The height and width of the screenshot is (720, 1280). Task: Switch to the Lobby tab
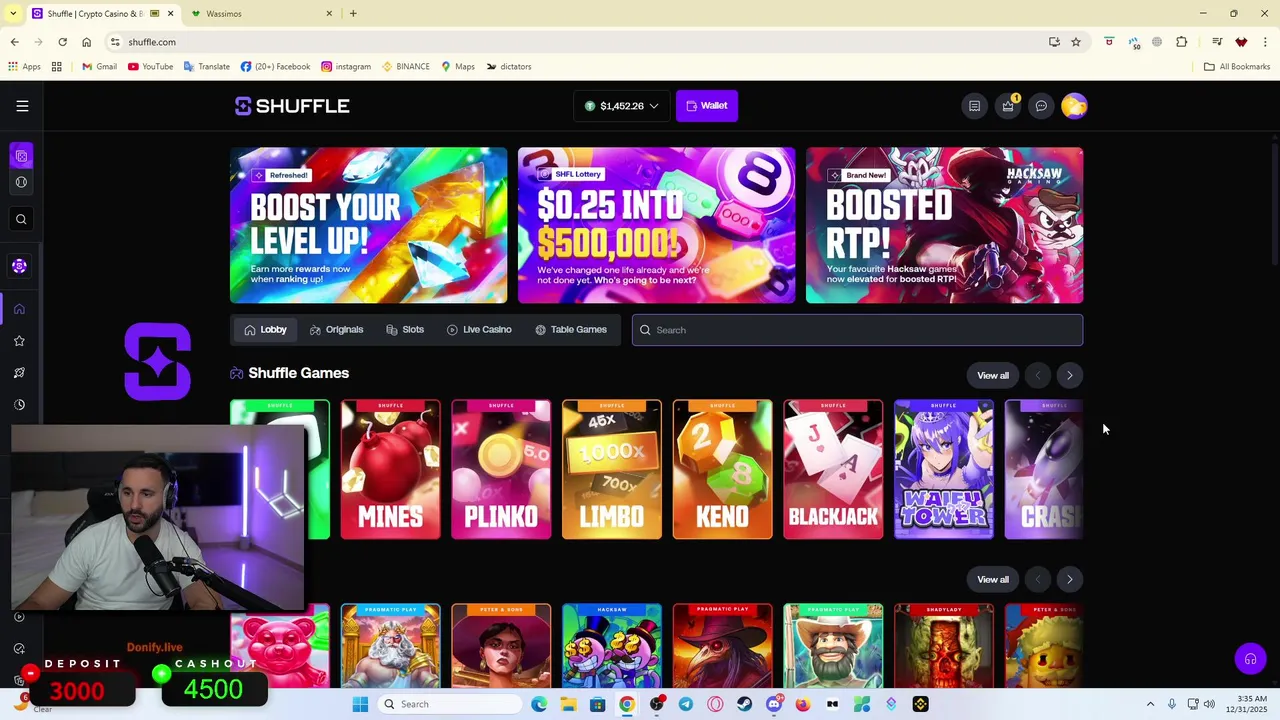pyautogui.click(x=265, y=330)
